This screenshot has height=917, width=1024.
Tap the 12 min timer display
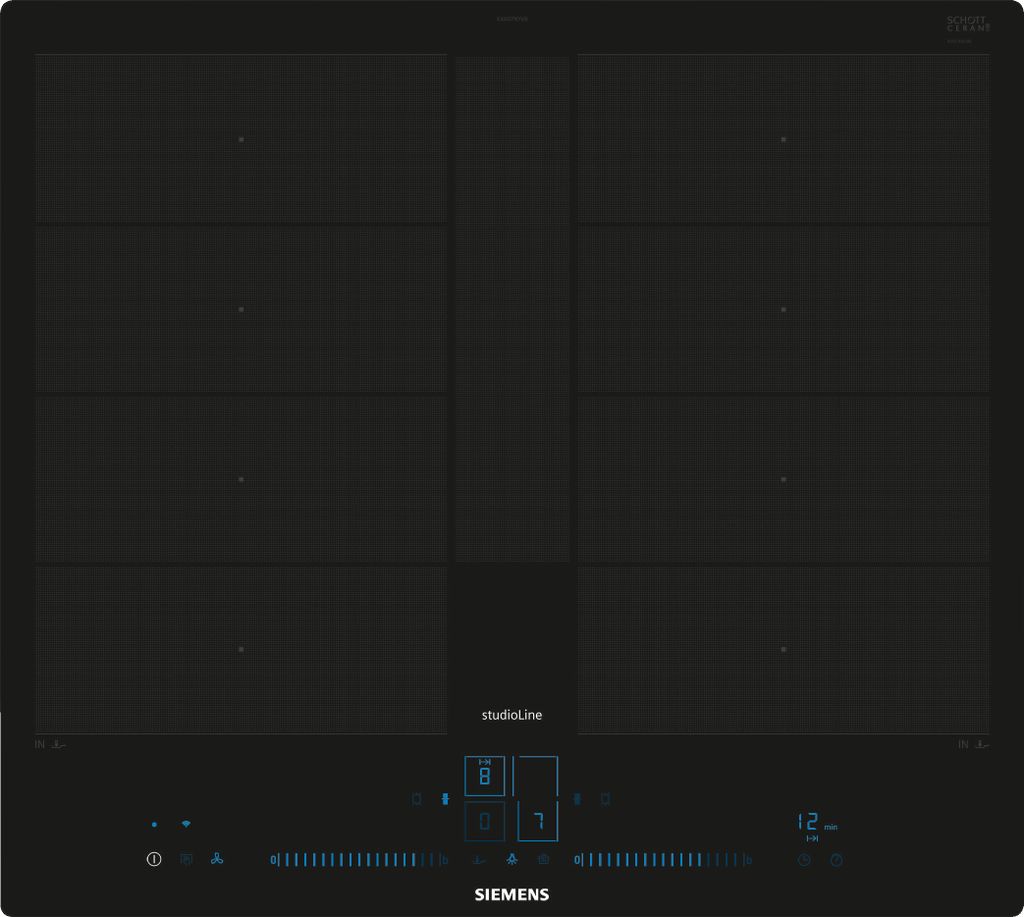coord(808,822)
